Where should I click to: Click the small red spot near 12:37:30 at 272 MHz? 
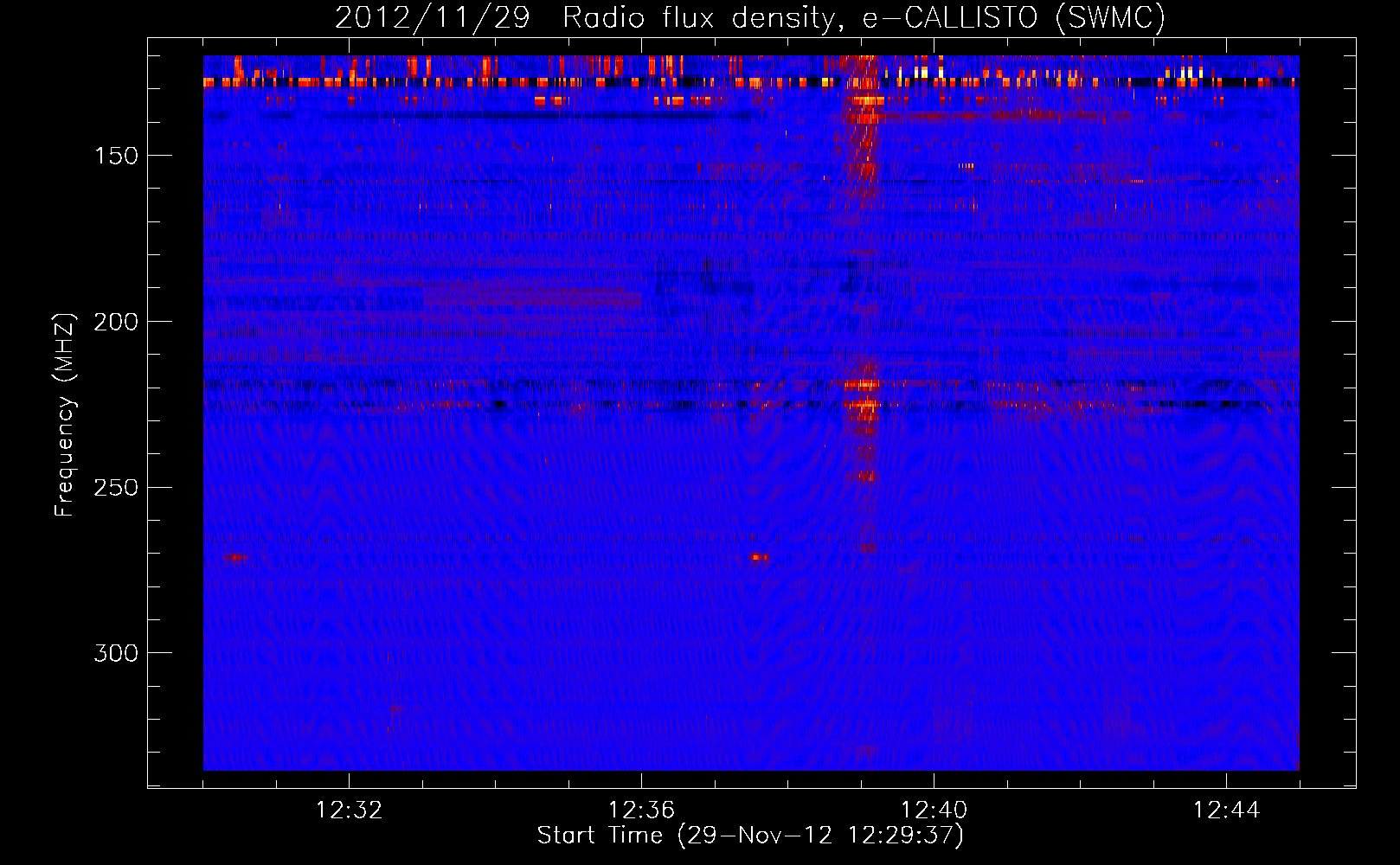(759, 557)
